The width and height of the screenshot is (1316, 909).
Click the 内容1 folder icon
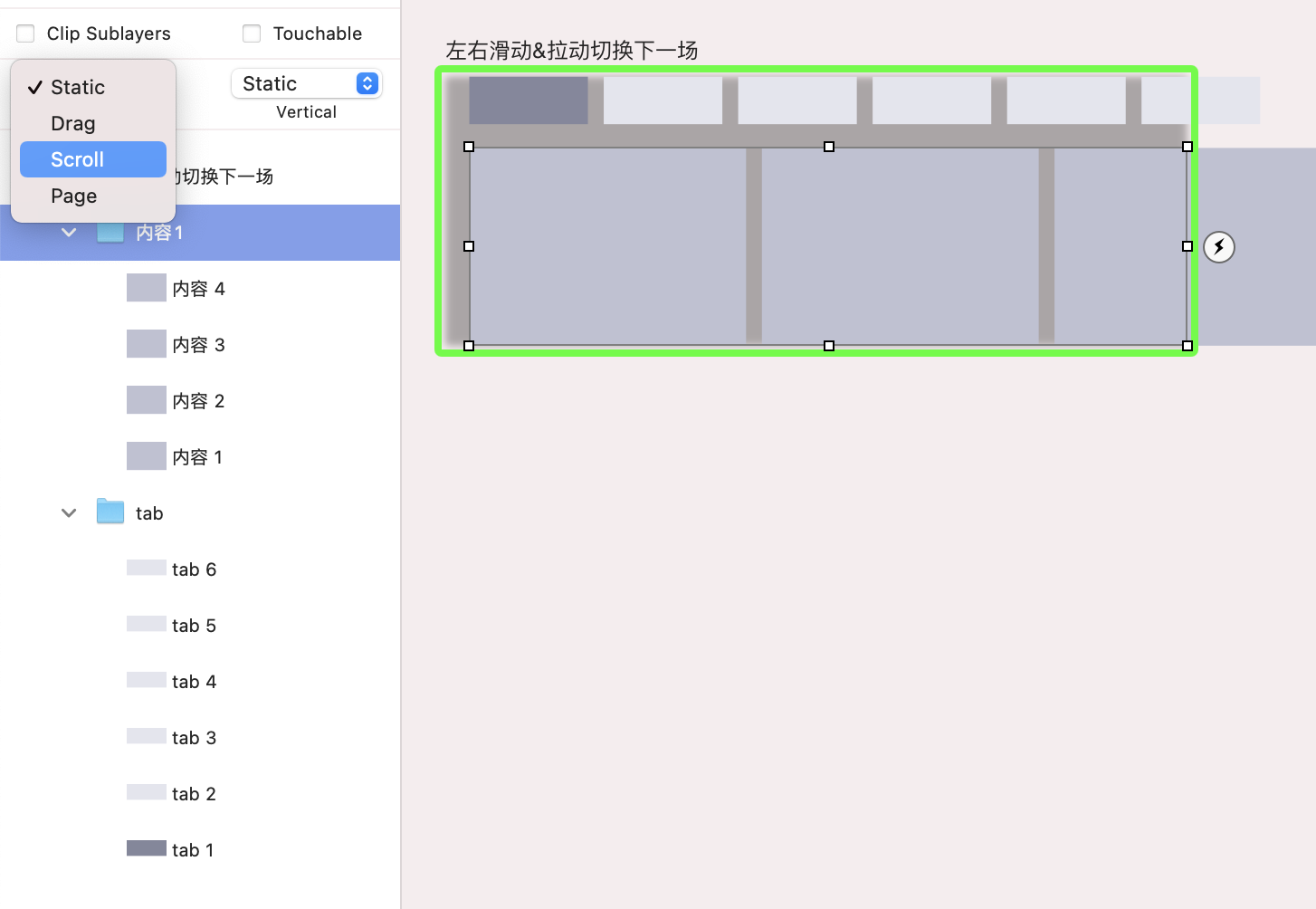pyautogui.click(x=110, y=232)
